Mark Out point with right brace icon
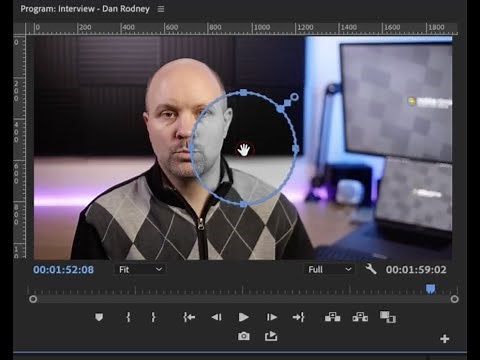This screenshot has height=360, width=480. (x=153, y=317)
